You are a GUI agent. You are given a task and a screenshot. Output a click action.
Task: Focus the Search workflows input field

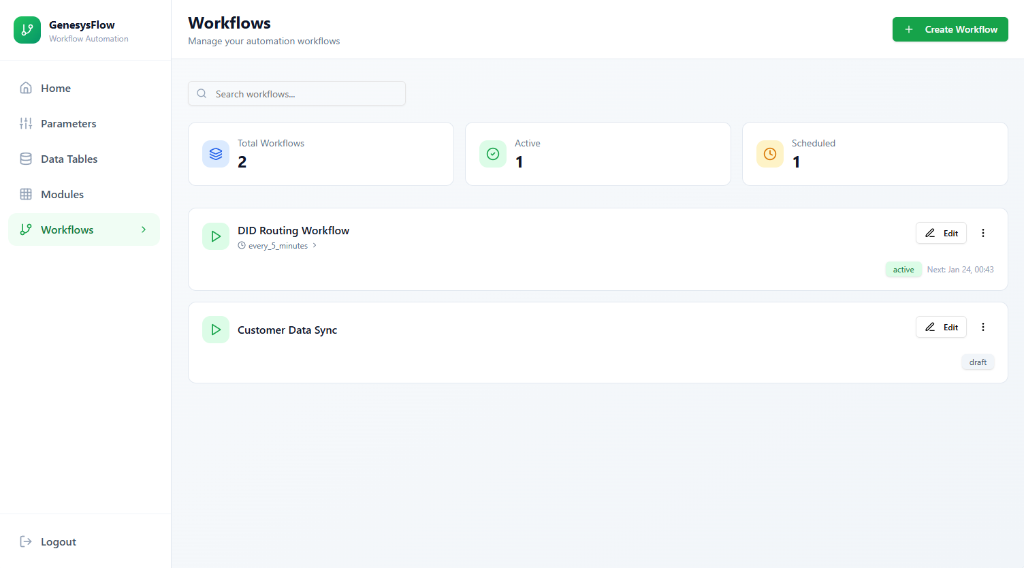(297, 94)
